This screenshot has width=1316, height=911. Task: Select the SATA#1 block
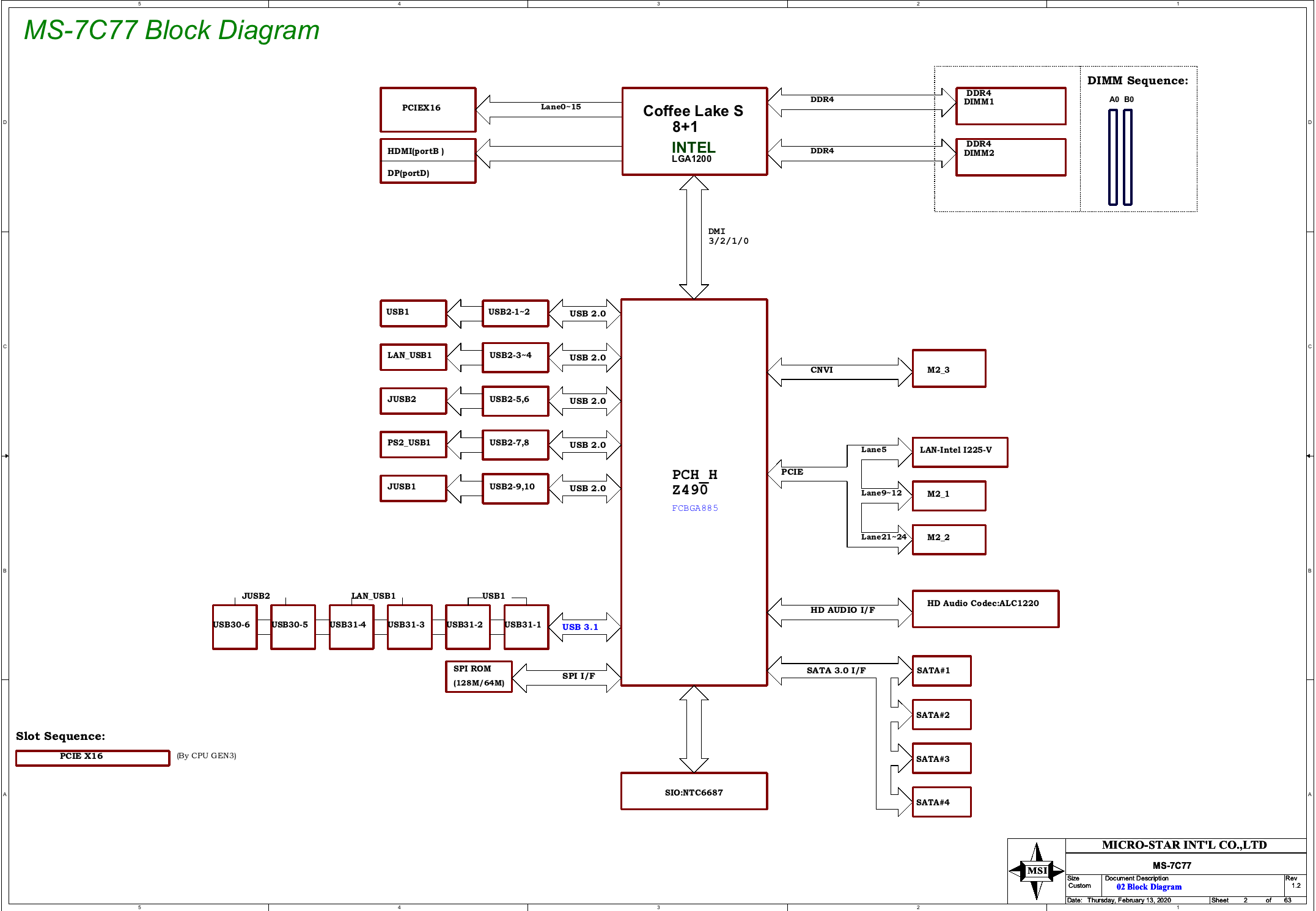[x=941, y=671]
